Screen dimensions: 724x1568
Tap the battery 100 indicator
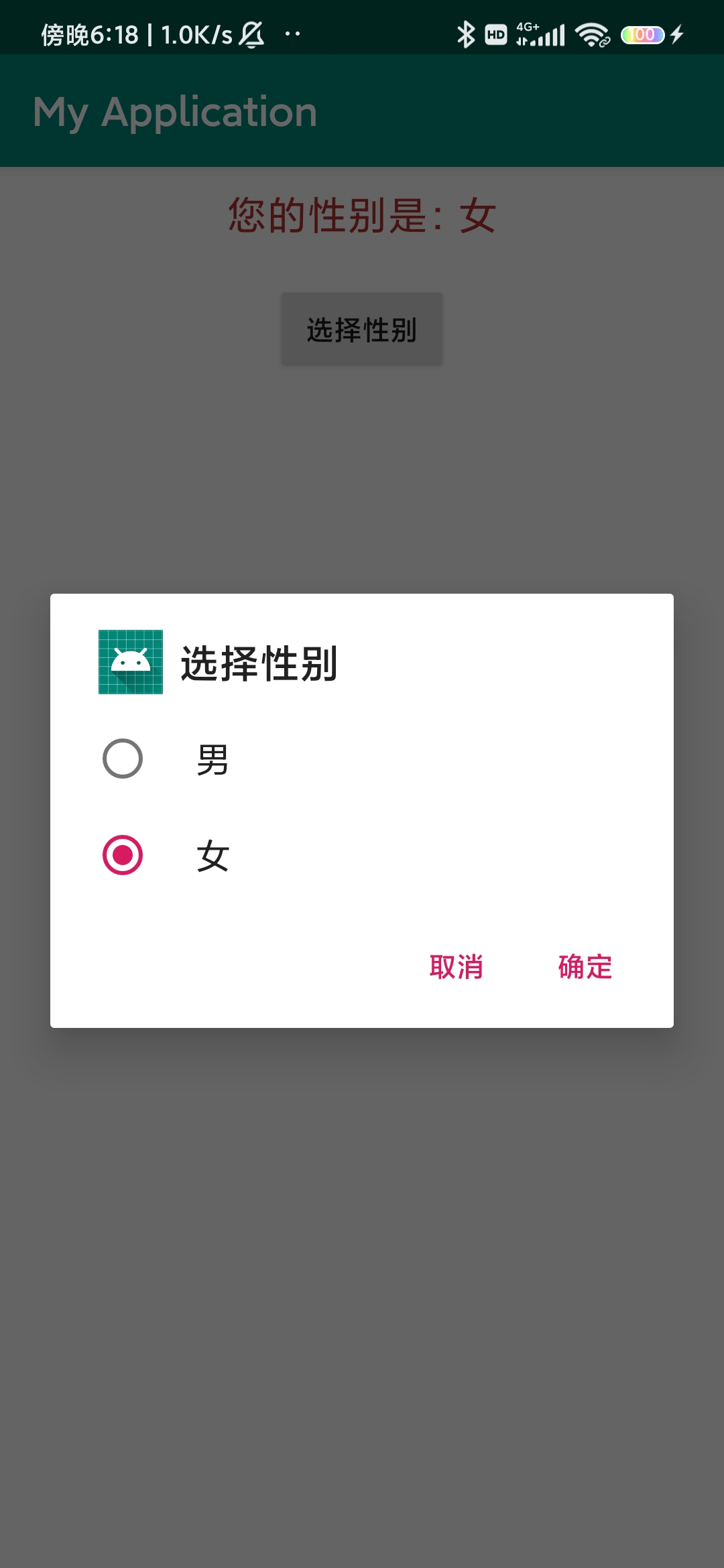(642, 35)
